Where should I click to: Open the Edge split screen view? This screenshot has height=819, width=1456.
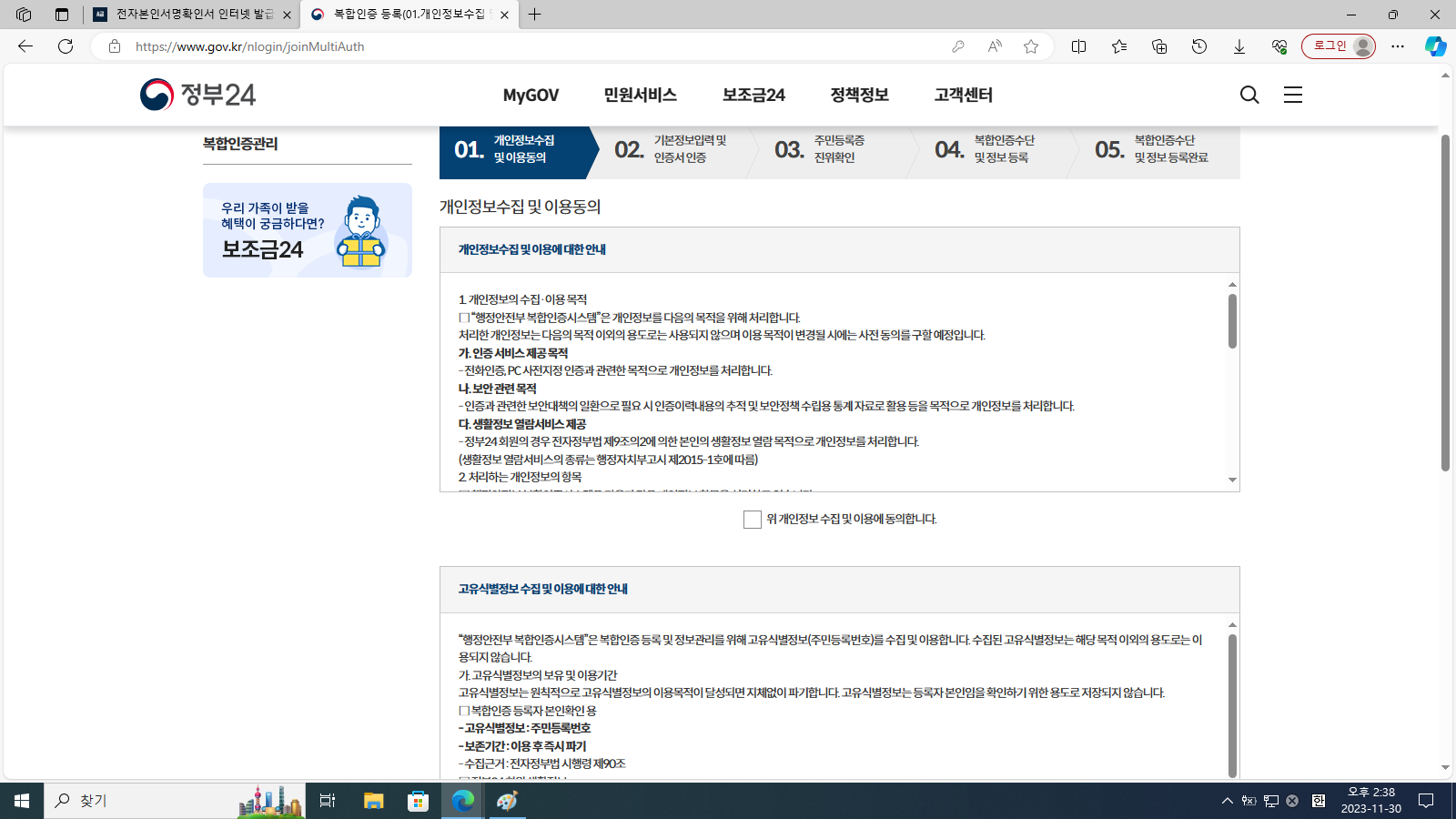[1079, 46]
